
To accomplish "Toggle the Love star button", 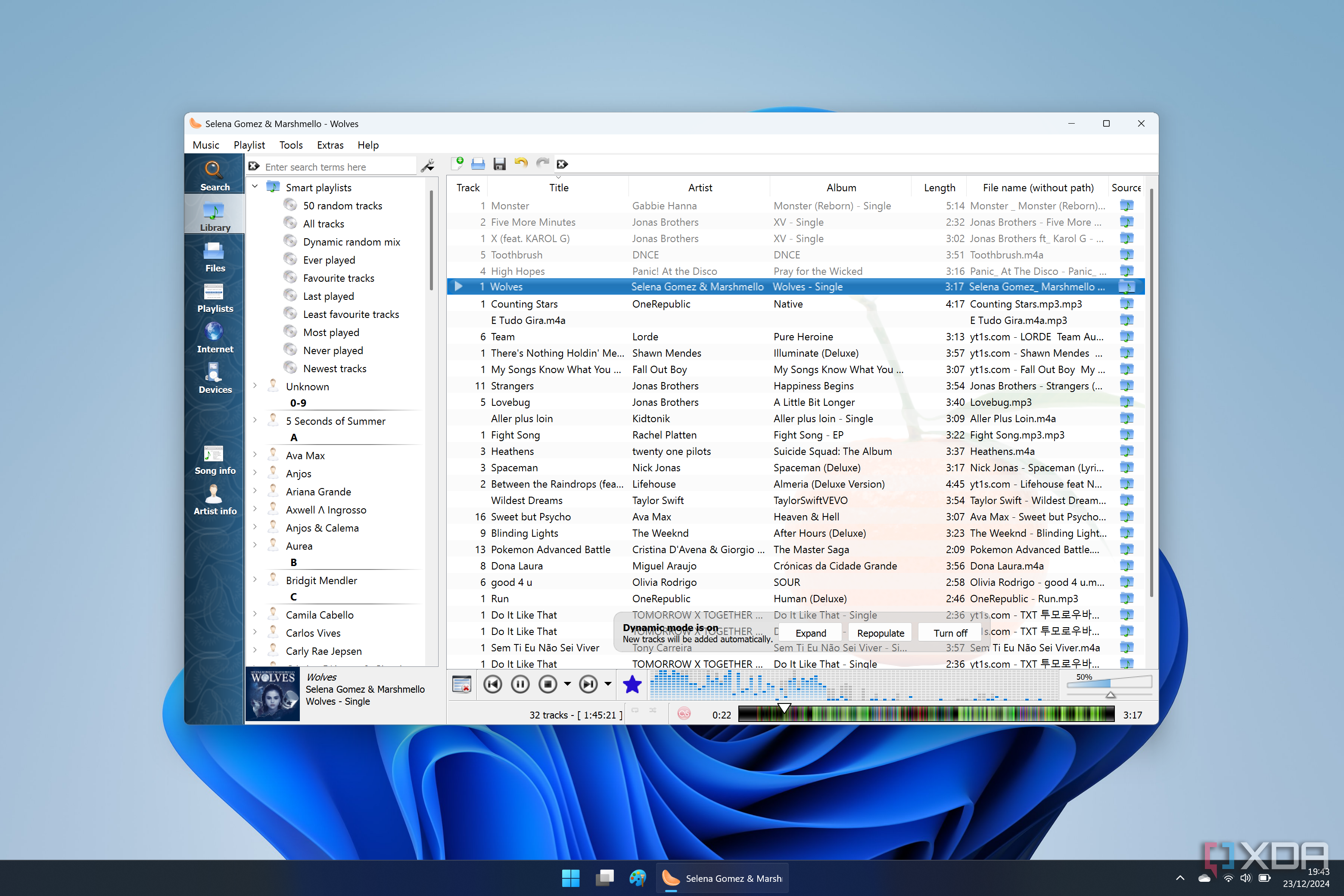I will click(x=632, y=684).
